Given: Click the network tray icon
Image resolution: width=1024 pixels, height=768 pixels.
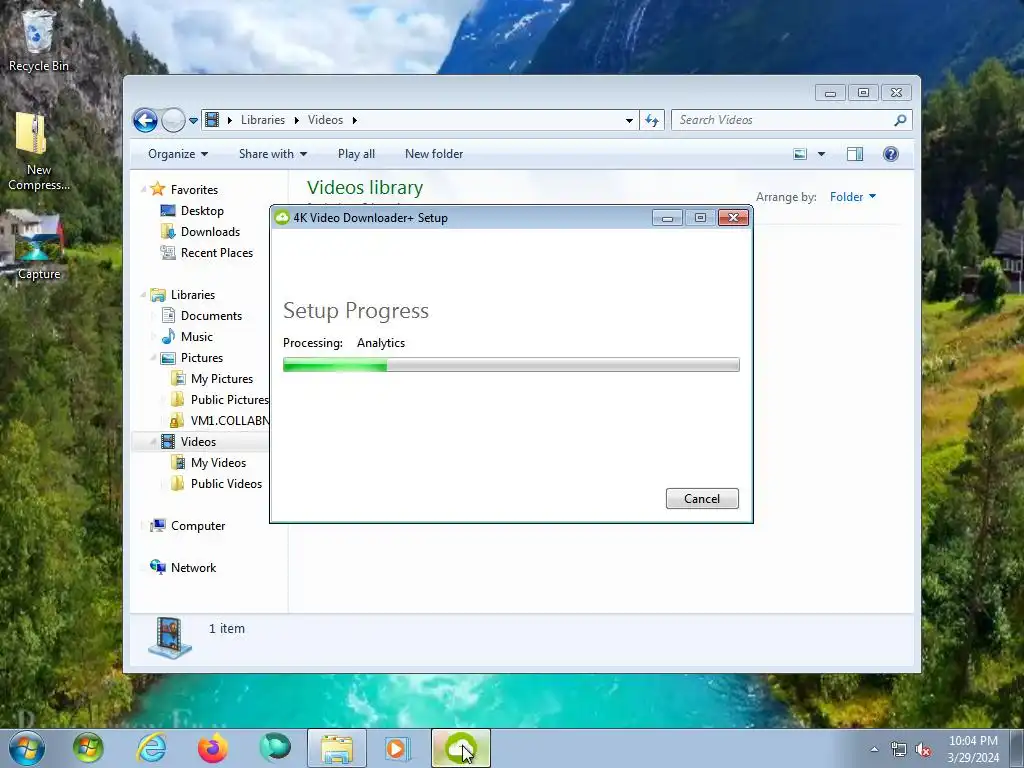Looking at the screenshot, I should click(899, 749).
